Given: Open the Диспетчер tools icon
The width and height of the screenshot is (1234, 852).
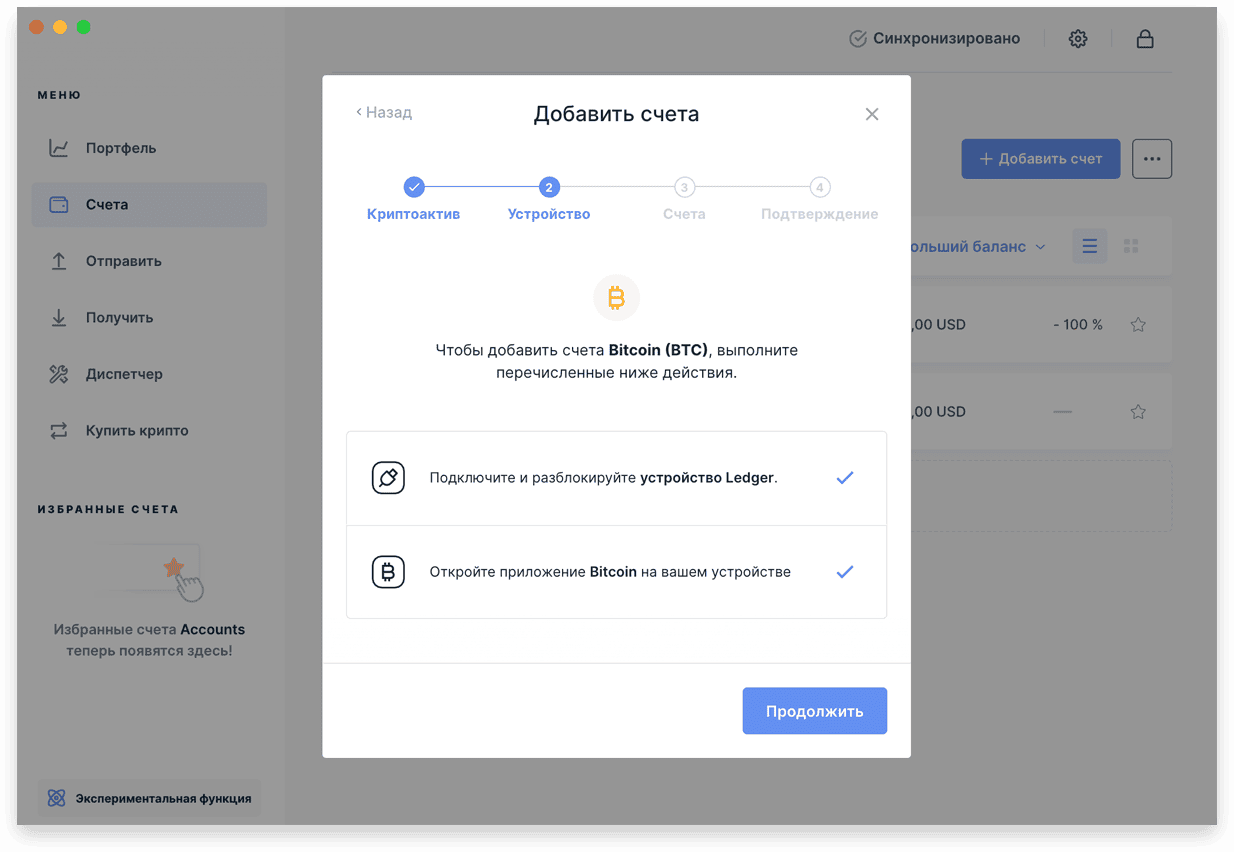Looking at the screenshot, I should coord(59,374).
